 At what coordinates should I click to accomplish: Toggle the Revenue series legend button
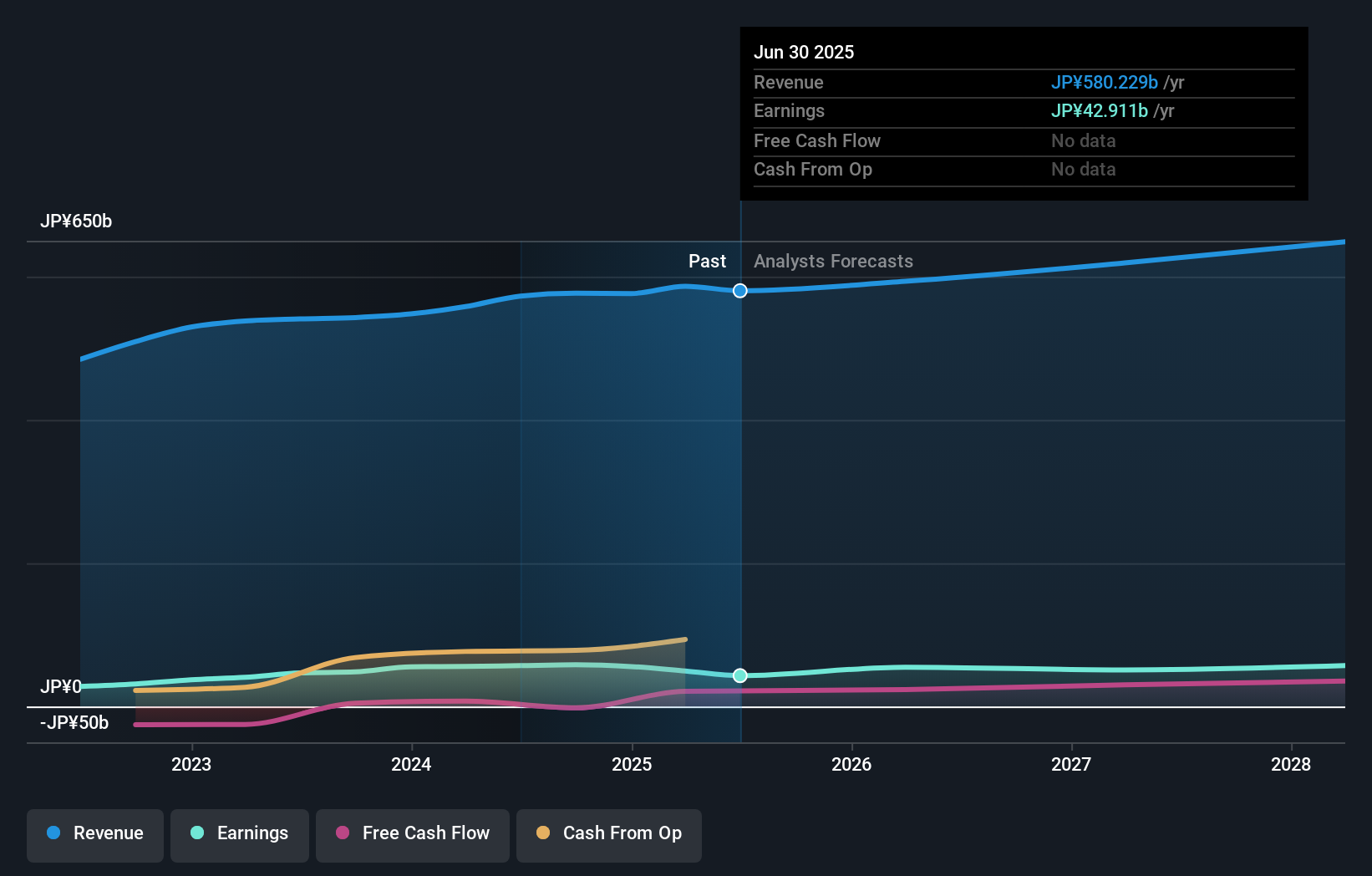[95, 835]
